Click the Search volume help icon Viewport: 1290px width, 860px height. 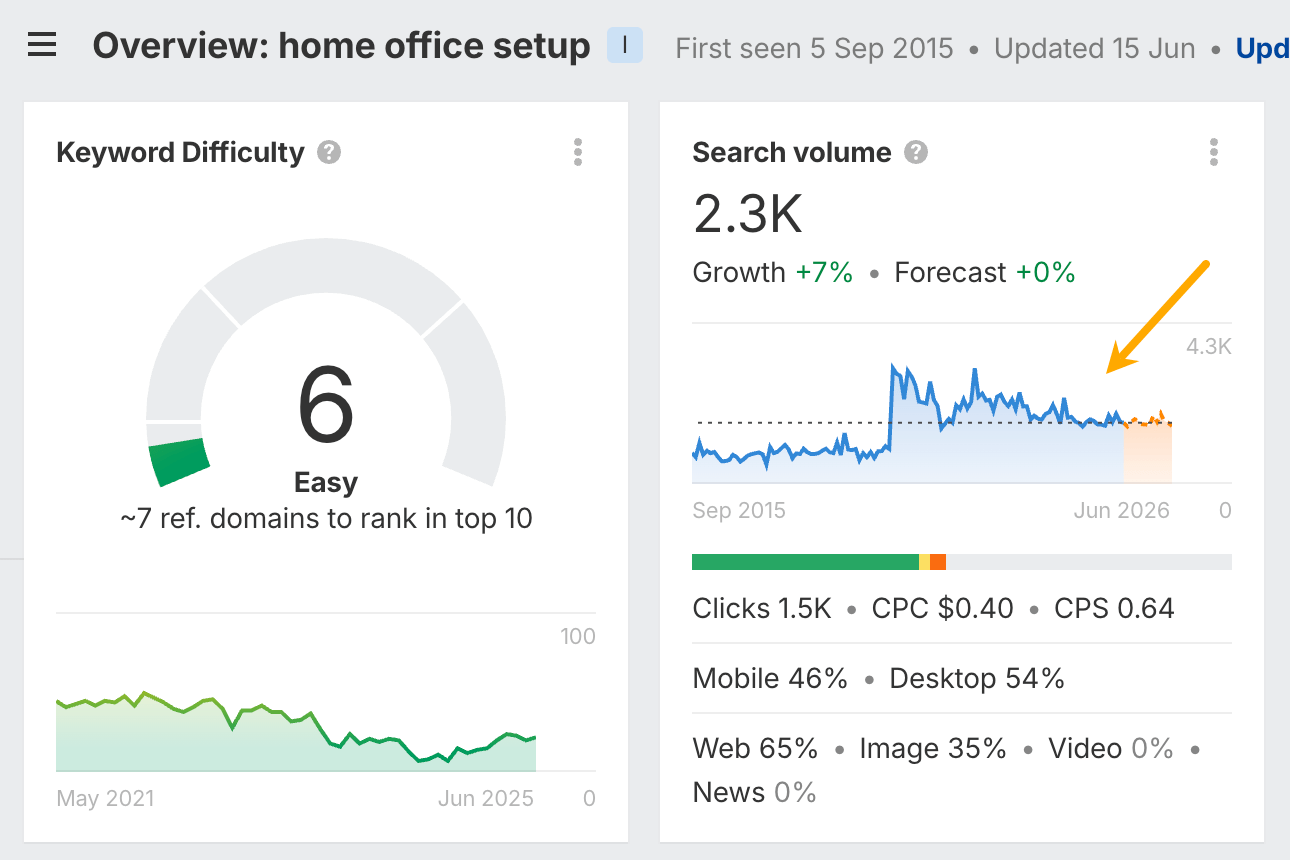click(915, 152)
